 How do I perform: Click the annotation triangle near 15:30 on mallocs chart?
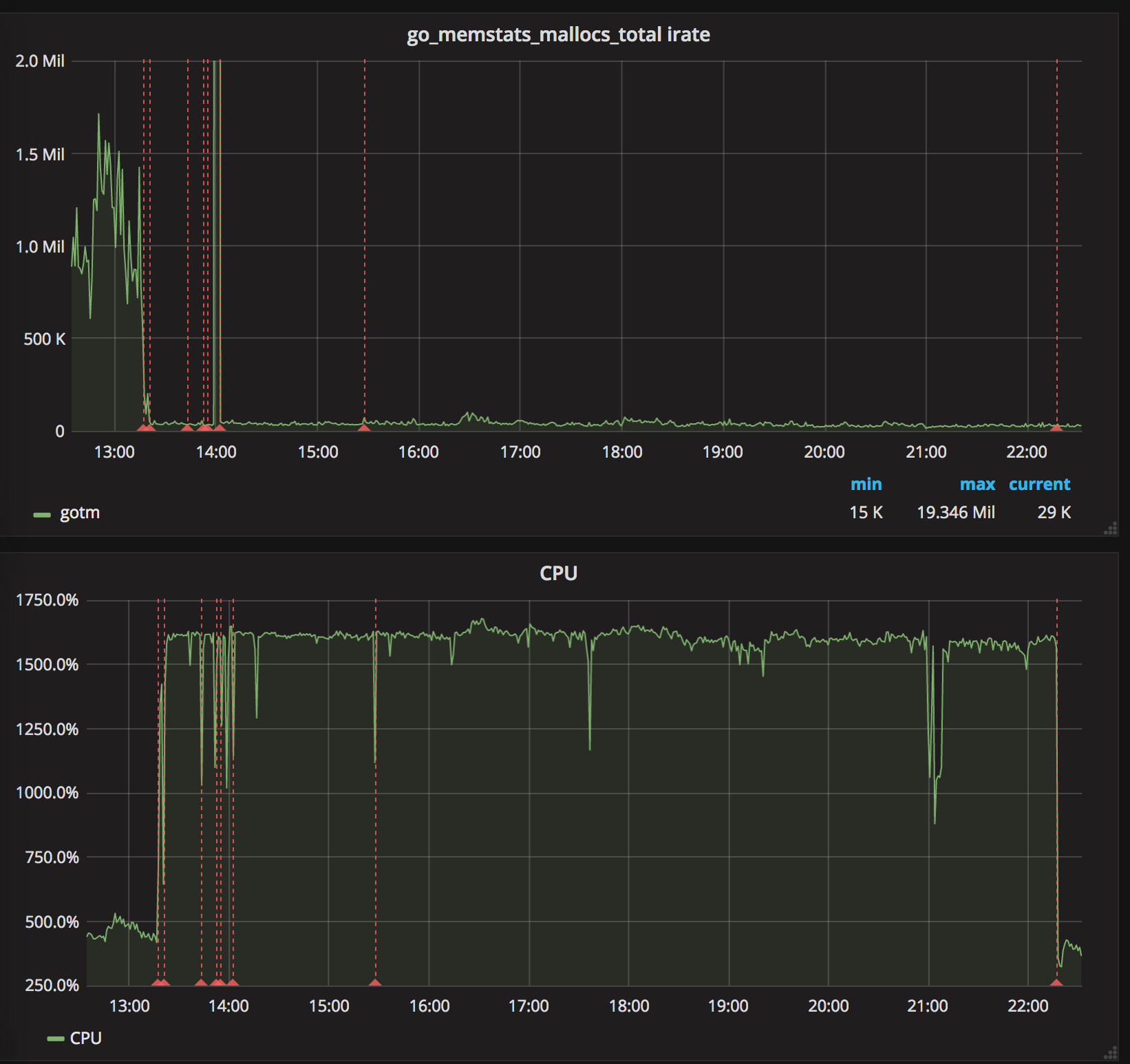point(364,428)
